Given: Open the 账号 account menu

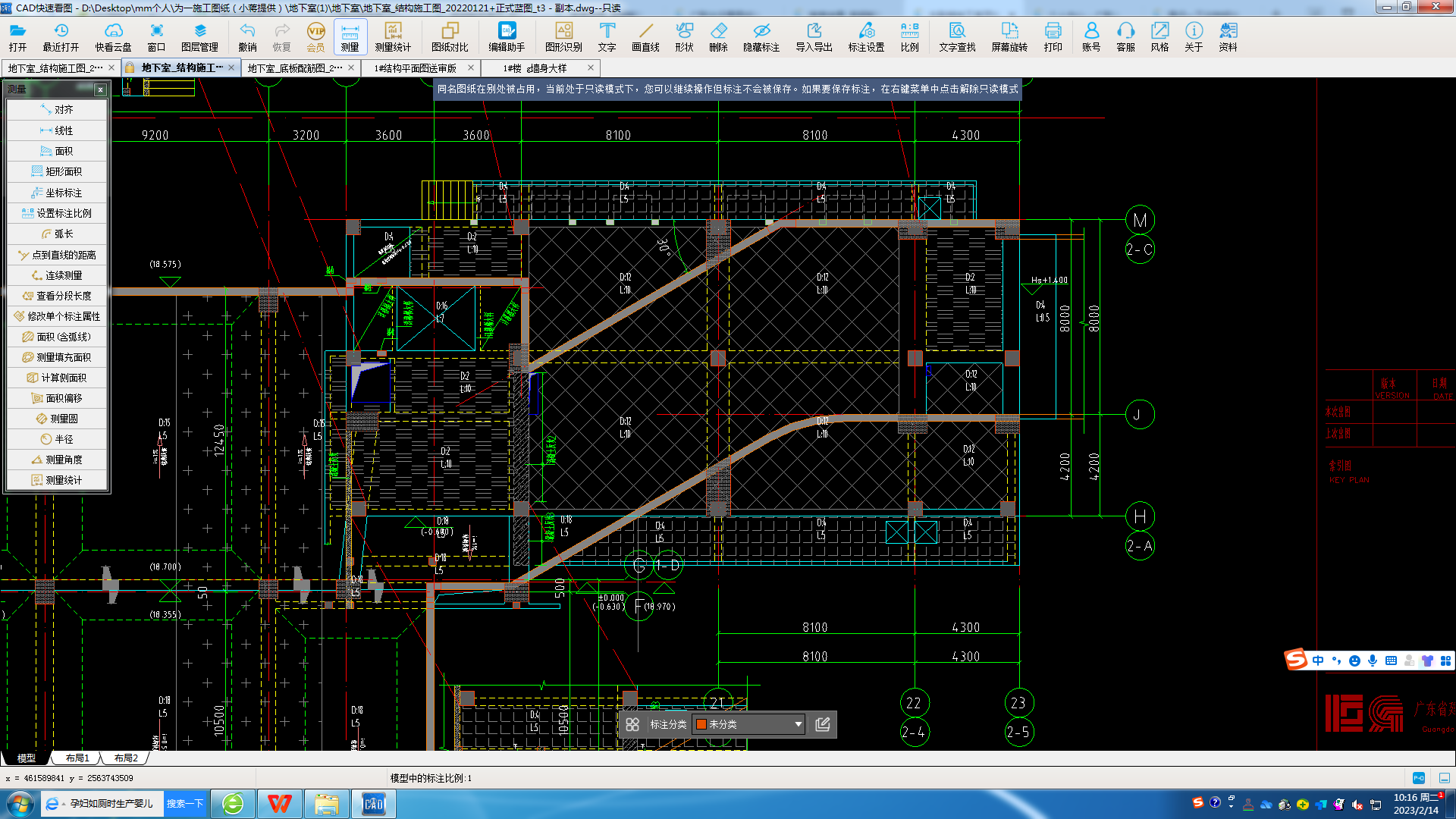Looking at the screenshot, I should click(1091, 36).
